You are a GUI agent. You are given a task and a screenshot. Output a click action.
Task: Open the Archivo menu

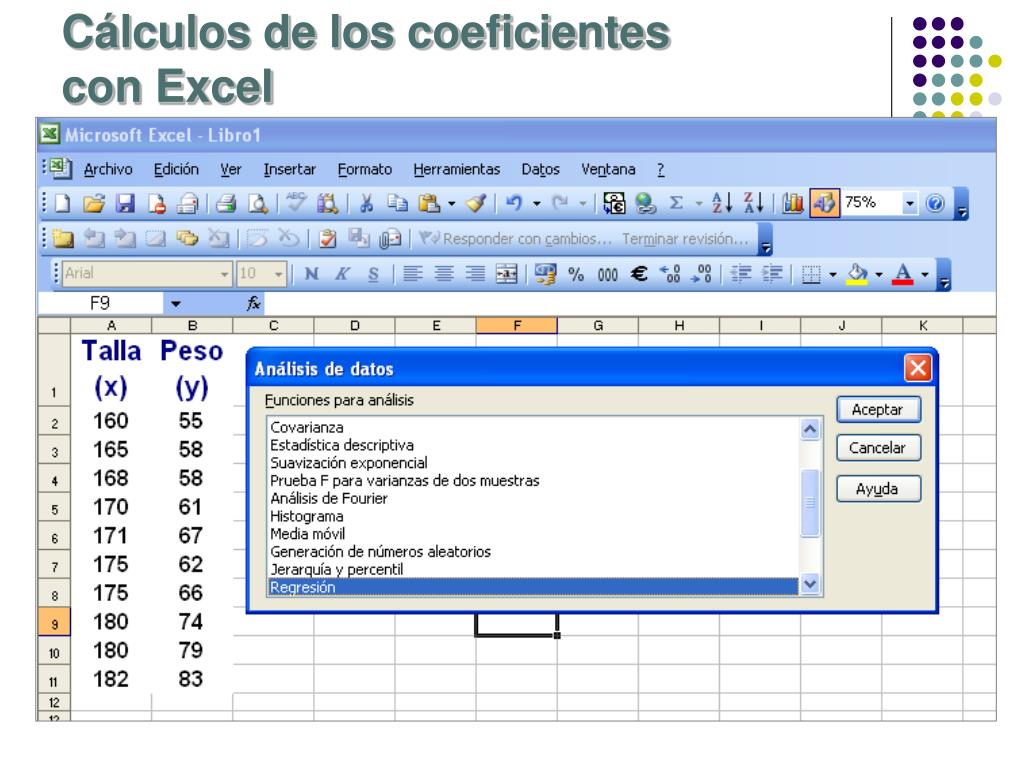pos(108,170)
